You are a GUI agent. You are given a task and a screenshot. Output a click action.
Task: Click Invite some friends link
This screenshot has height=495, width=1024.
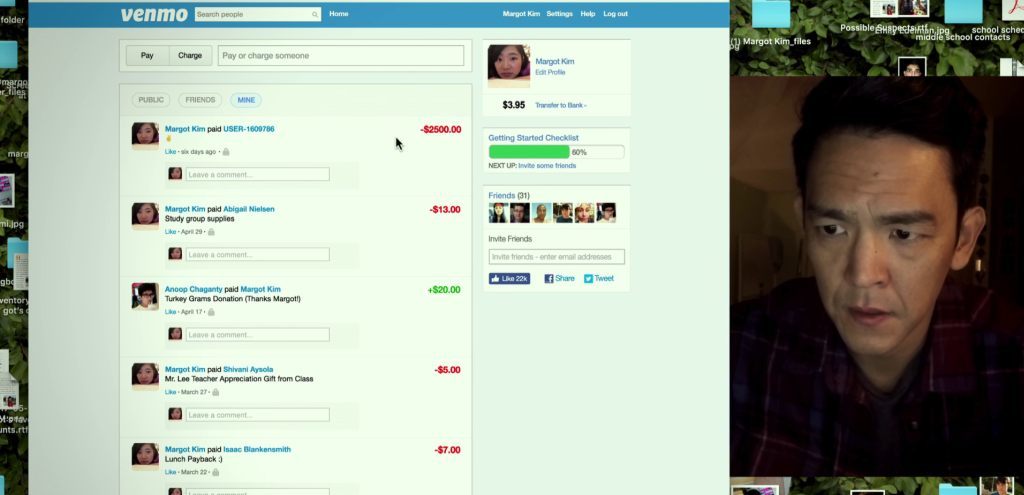click(x=547, y=166)
